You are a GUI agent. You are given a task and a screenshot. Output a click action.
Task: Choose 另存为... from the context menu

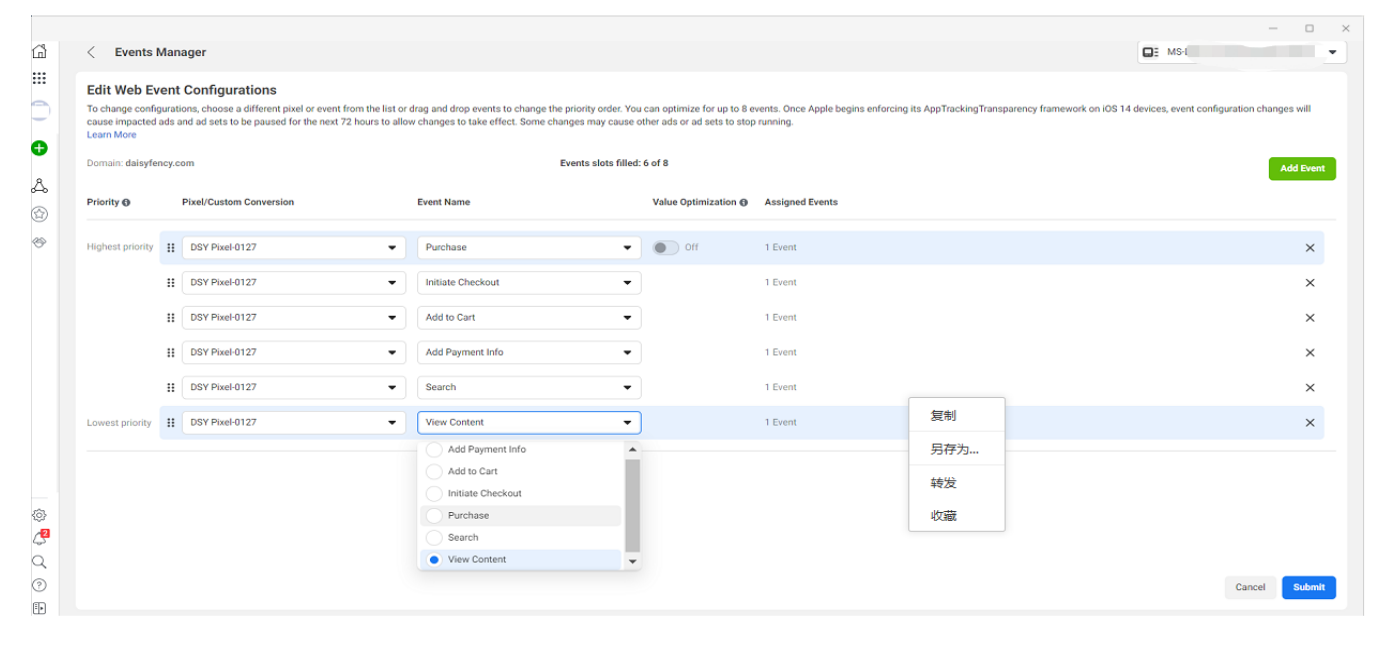tap(954, 449)
